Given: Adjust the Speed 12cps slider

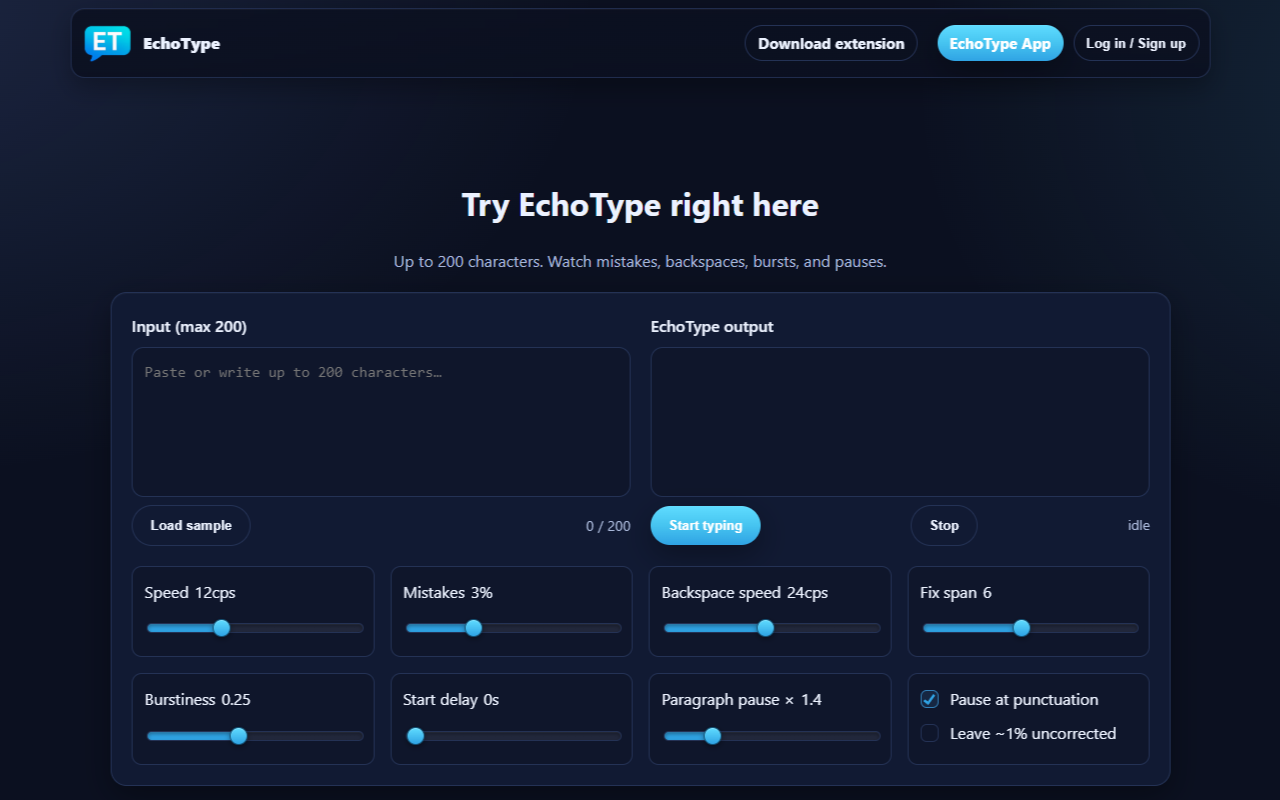Looking at the screenshot, I should pos(255,628).
